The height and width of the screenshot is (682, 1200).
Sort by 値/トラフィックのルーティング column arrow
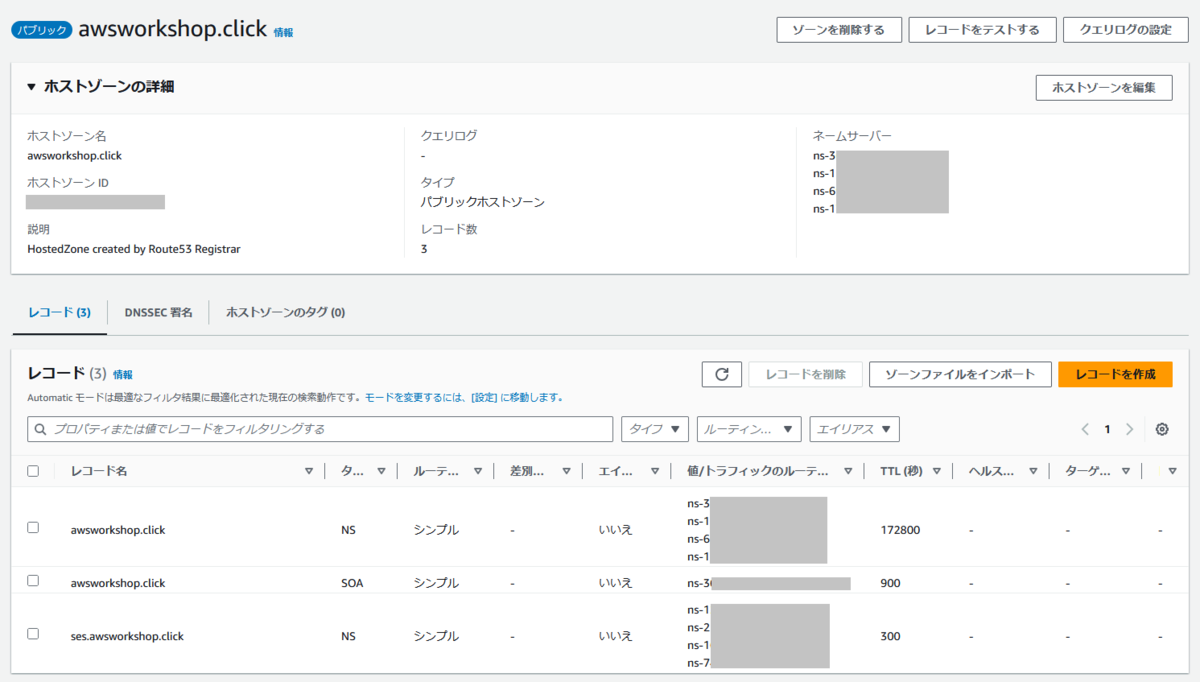(848, 471)
